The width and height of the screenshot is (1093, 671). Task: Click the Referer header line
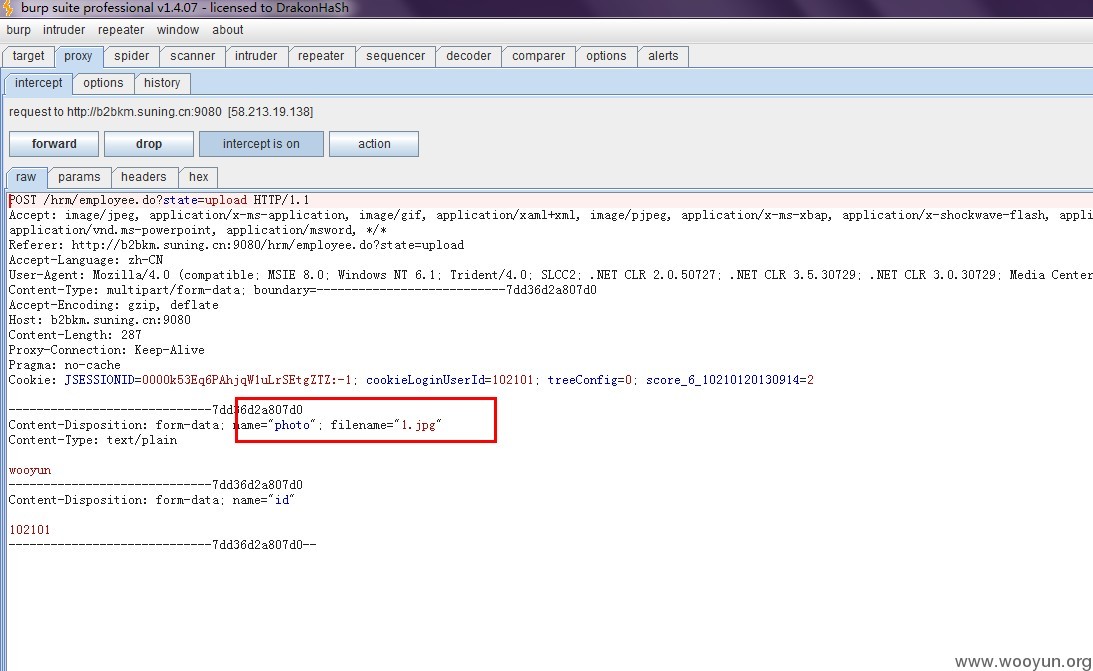(236, 245)
